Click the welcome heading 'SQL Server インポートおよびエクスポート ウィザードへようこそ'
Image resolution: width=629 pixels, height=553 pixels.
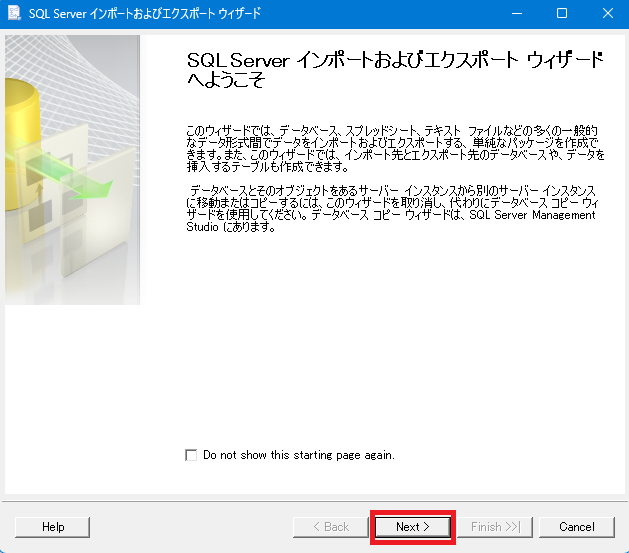tap(395, 70)
